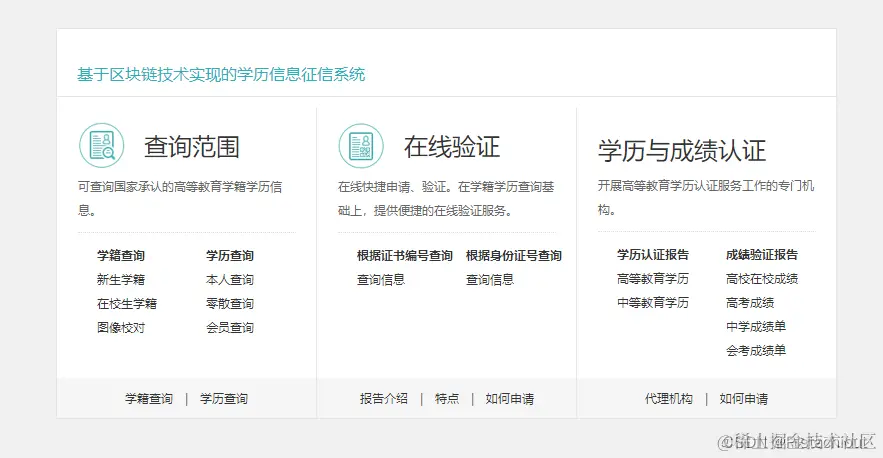883x458 pixels.
Task: Open 零散查询 link
Action: tap(230, 304)
